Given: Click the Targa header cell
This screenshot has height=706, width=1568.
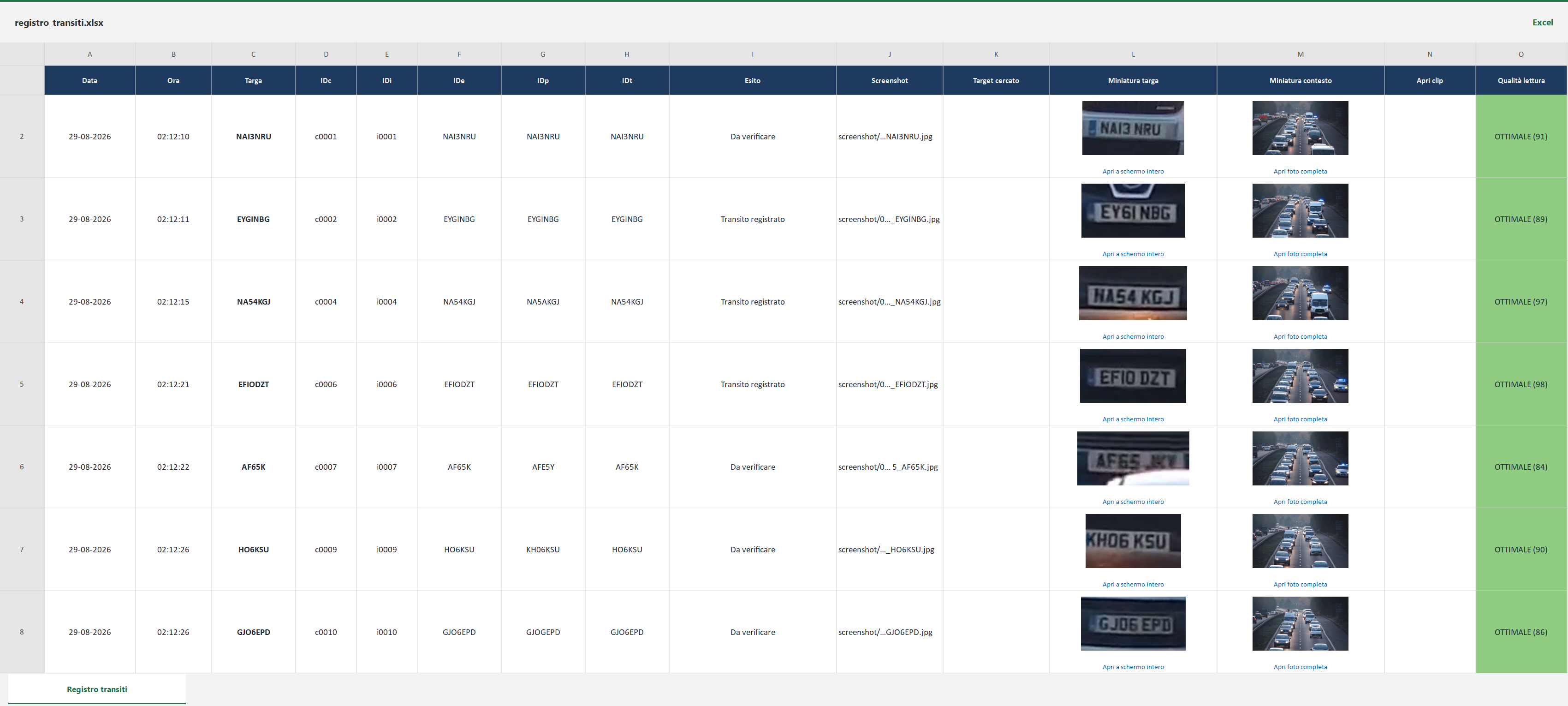Looking at the screenshot, I should pos(253,80).
